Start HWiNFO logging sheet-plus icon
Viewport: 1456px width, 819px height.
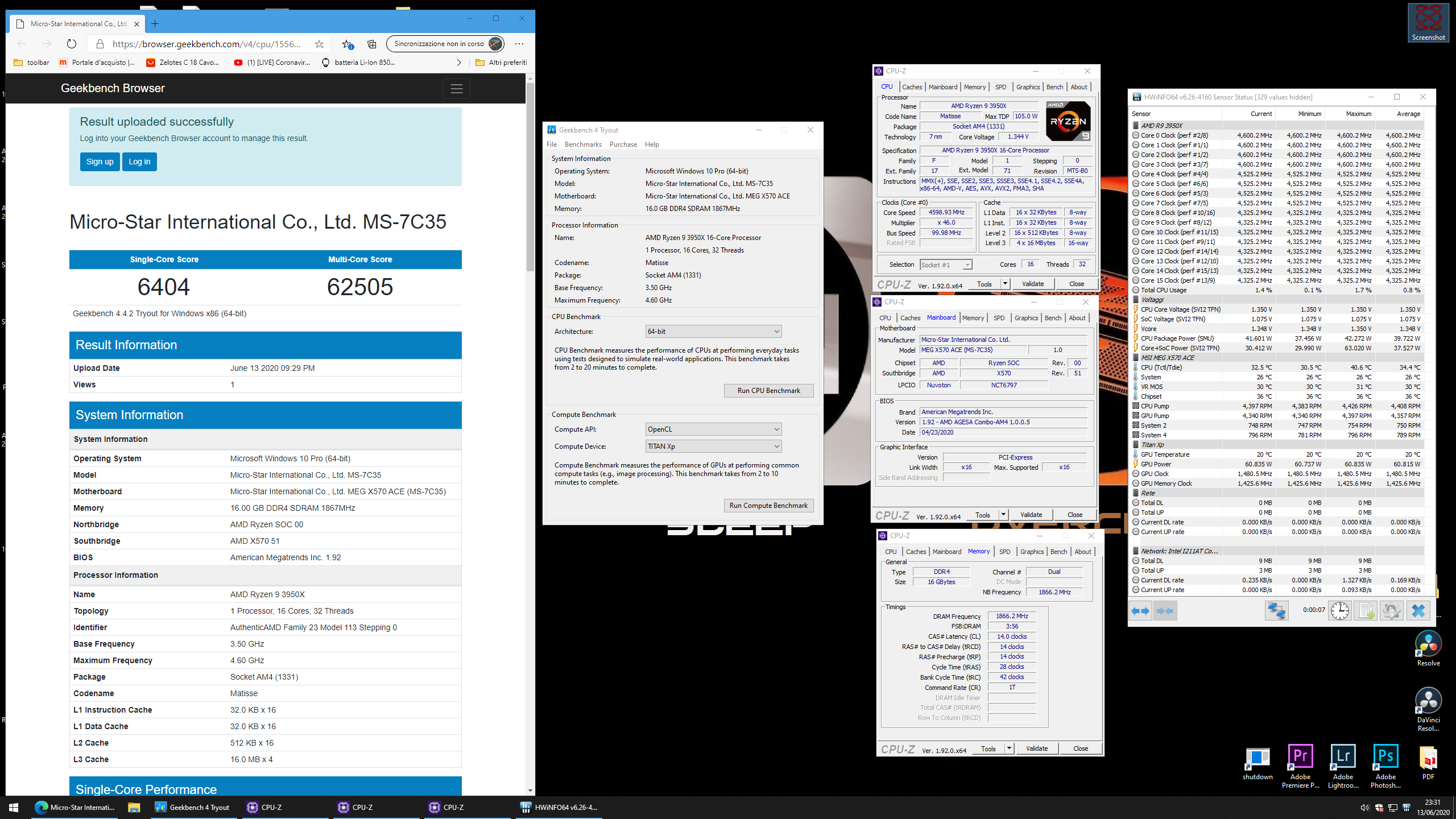tap(1366, 611)
